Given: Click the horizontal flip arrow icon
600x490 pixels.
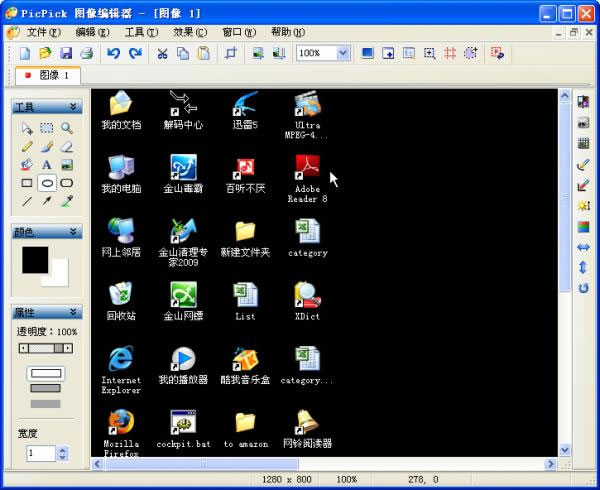Looking at the screenshot, I should click(x=583, y=247).
